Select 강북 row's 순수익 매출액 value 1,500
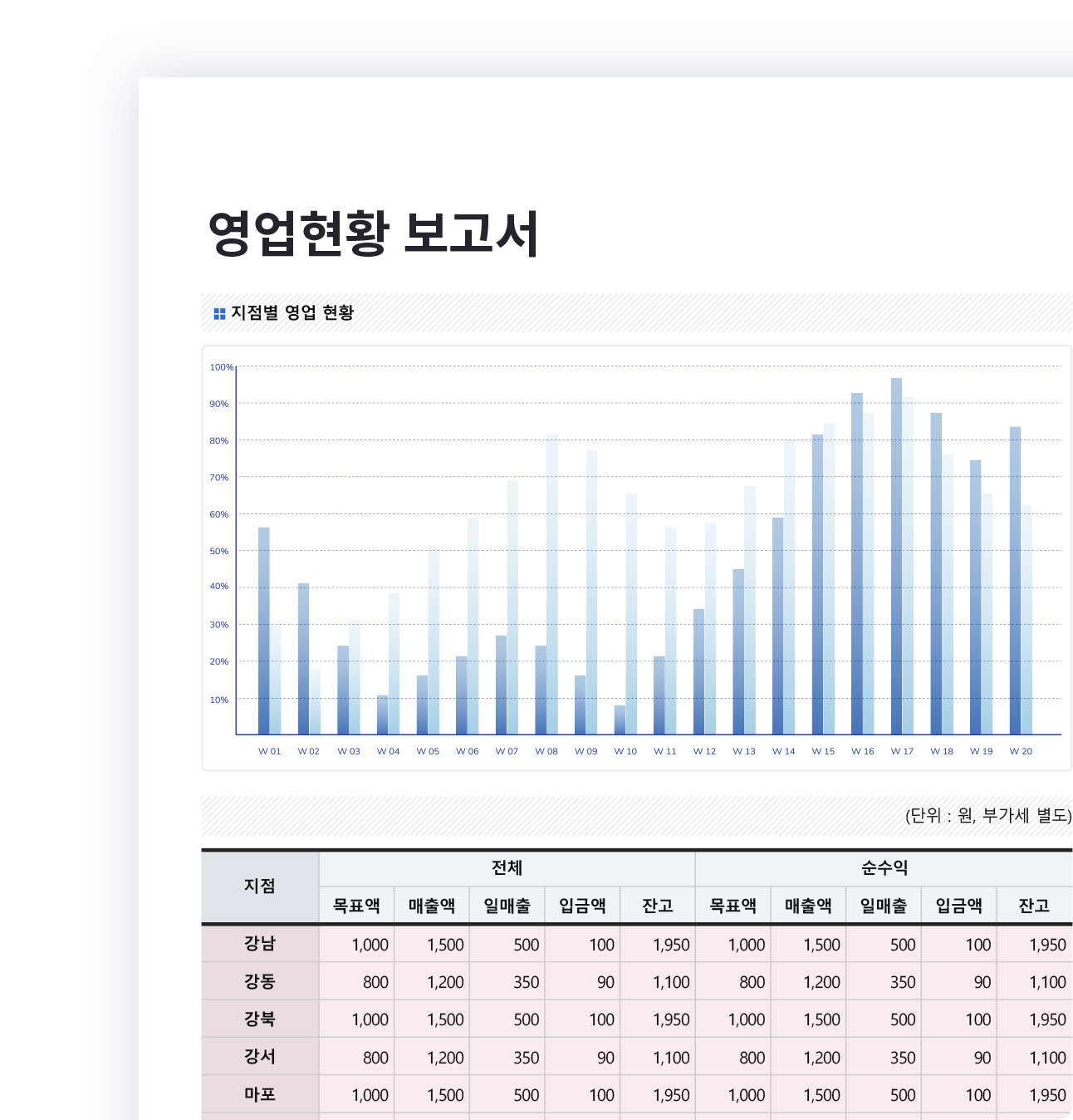 click(x=821, y=1019)
